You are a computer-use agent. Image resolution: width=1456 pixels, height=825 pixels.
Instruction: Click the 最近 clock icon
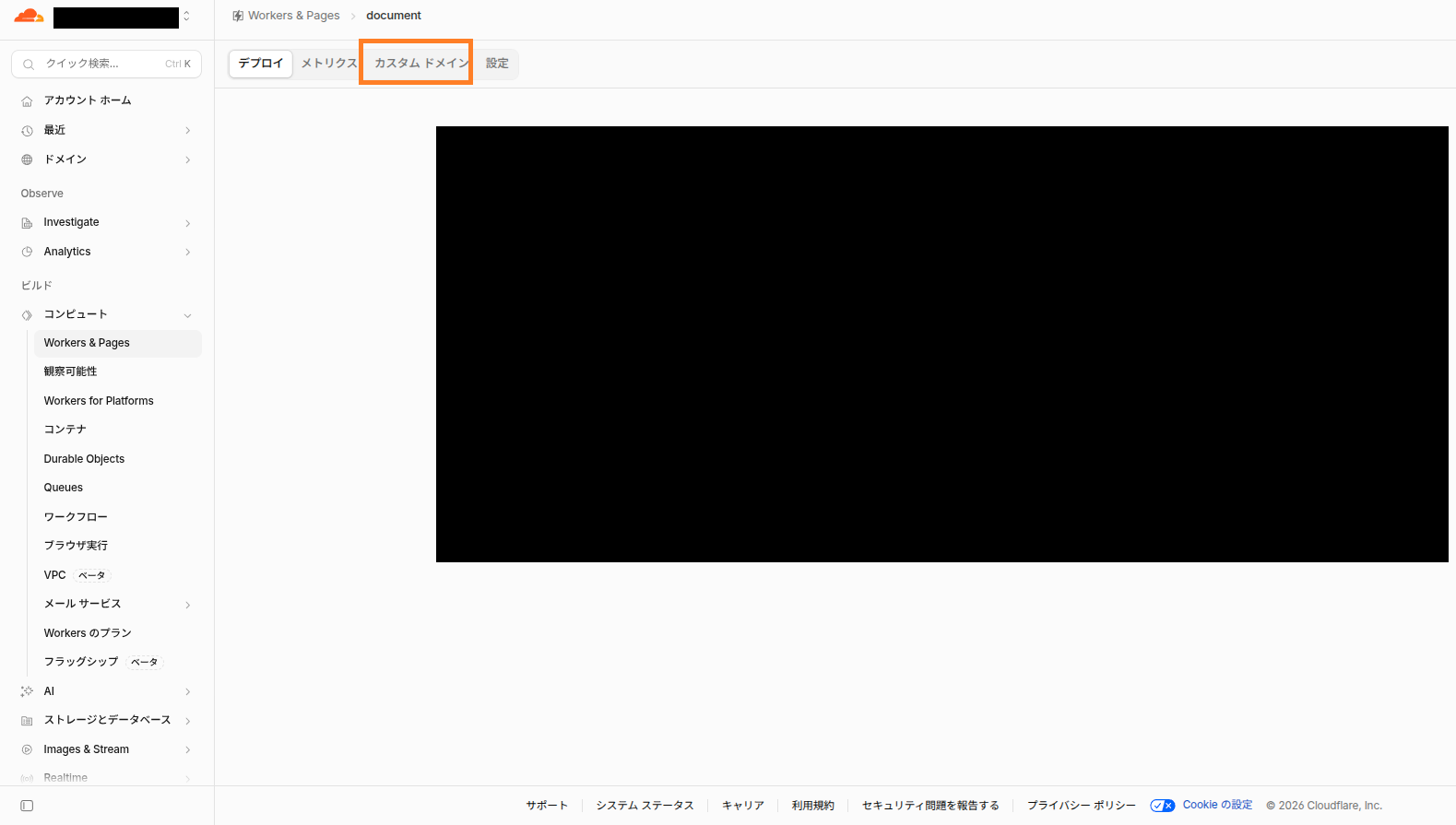27,131
